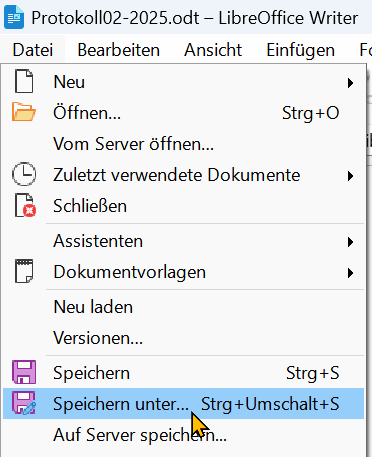Viewport: 372px width, 457px height.
Task: Open the Bearbeiten menu
Action: click(x=119, y=50)
